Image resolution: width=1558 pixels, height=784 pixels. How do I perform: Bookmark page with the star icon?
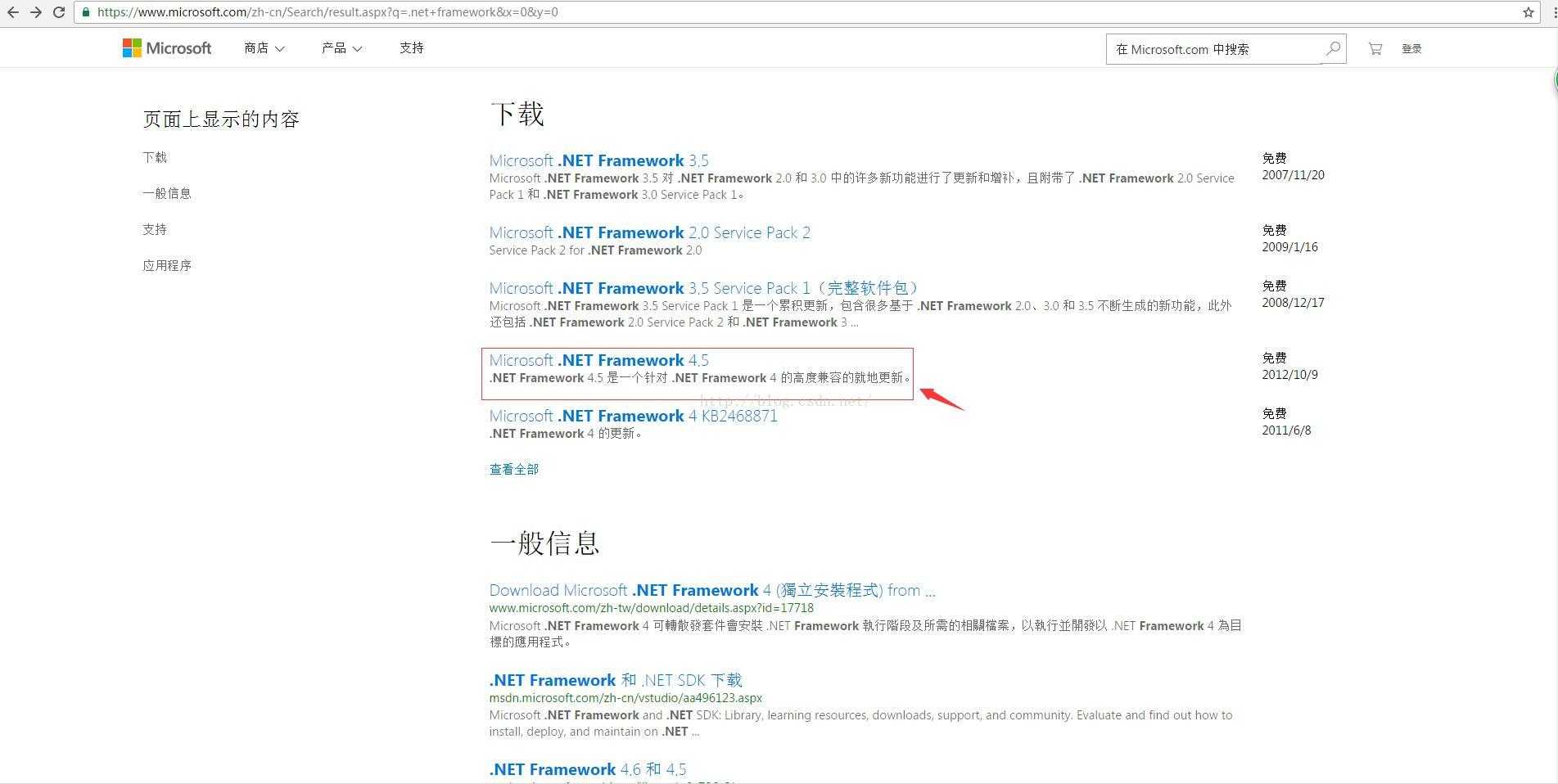[1528, 12]
